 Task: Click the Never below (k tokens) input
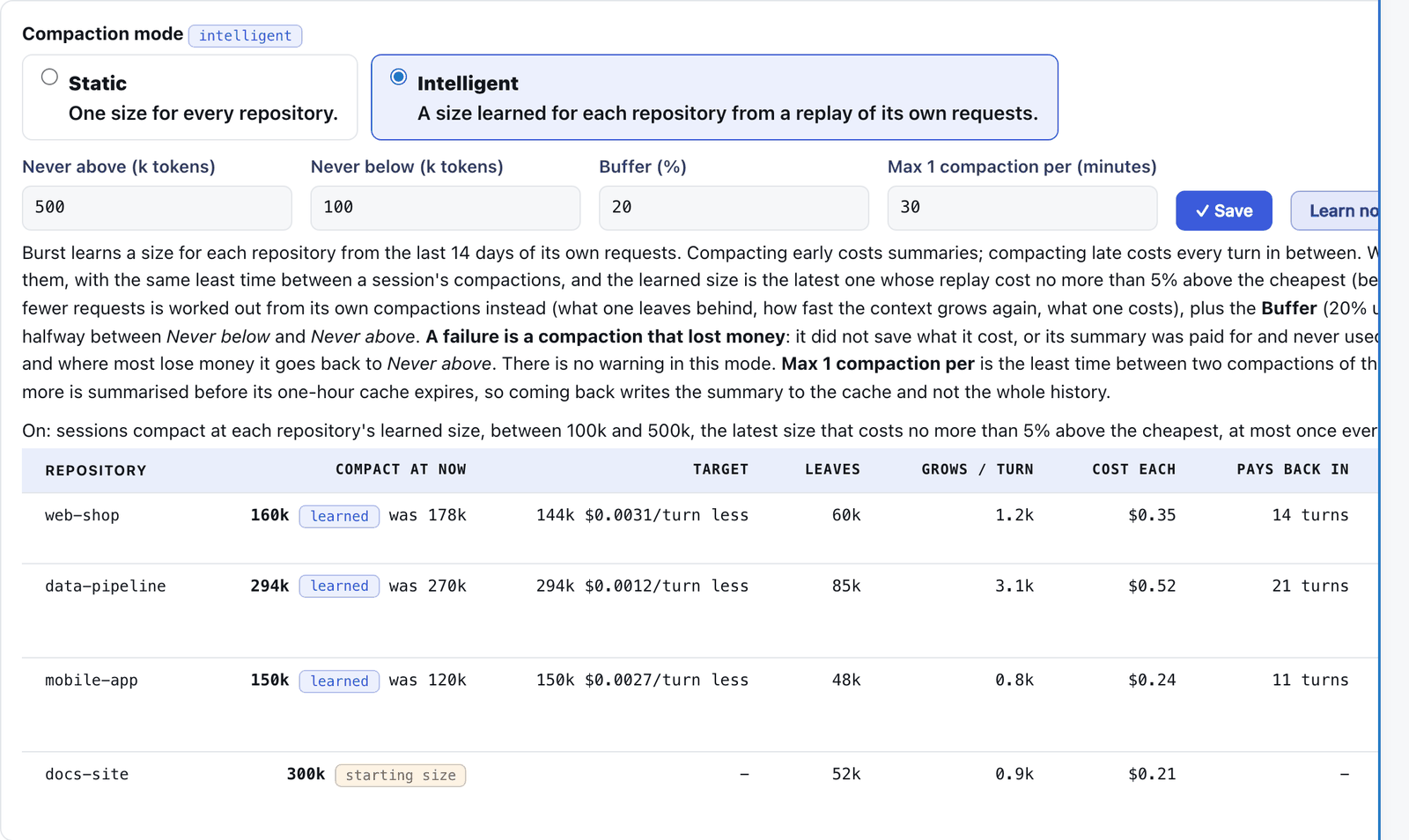point(446,208)
